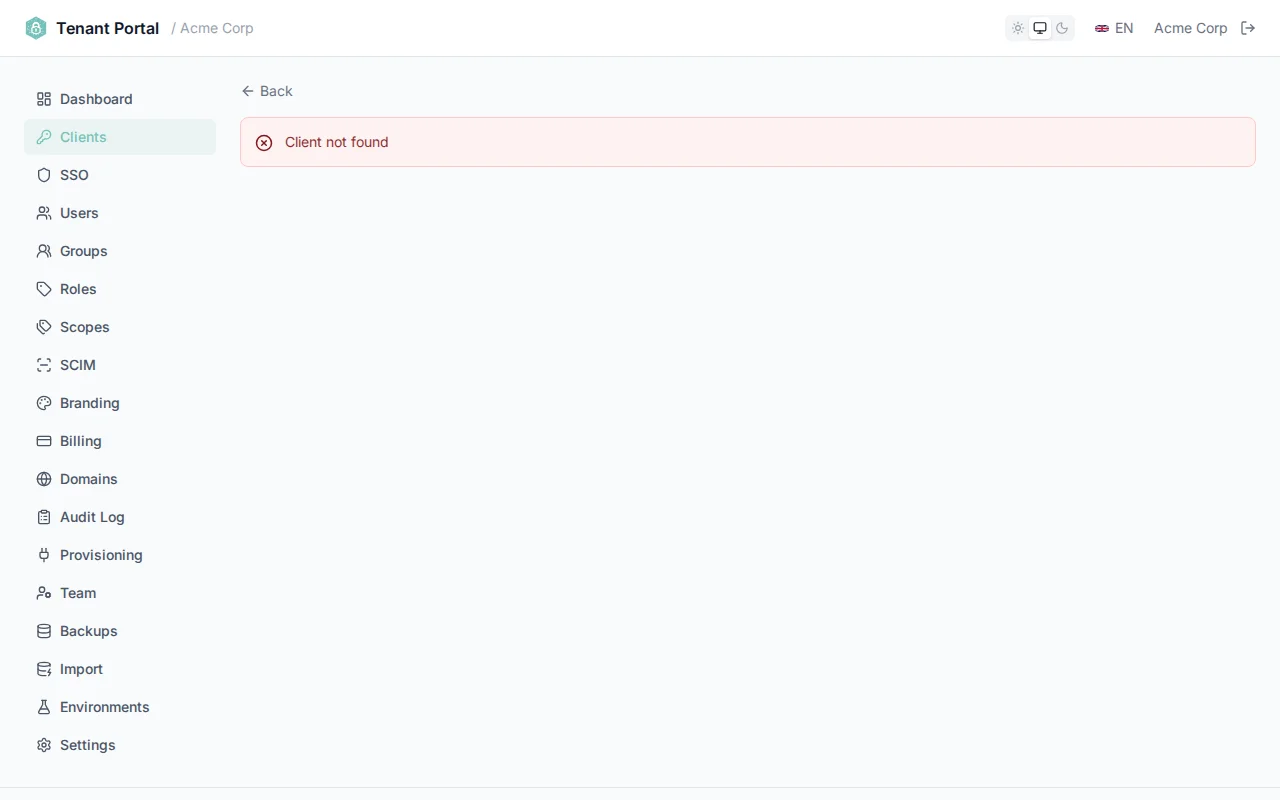The image size is (1280, 800).
Task: Navigate to Users page
Action: [120, 213]
